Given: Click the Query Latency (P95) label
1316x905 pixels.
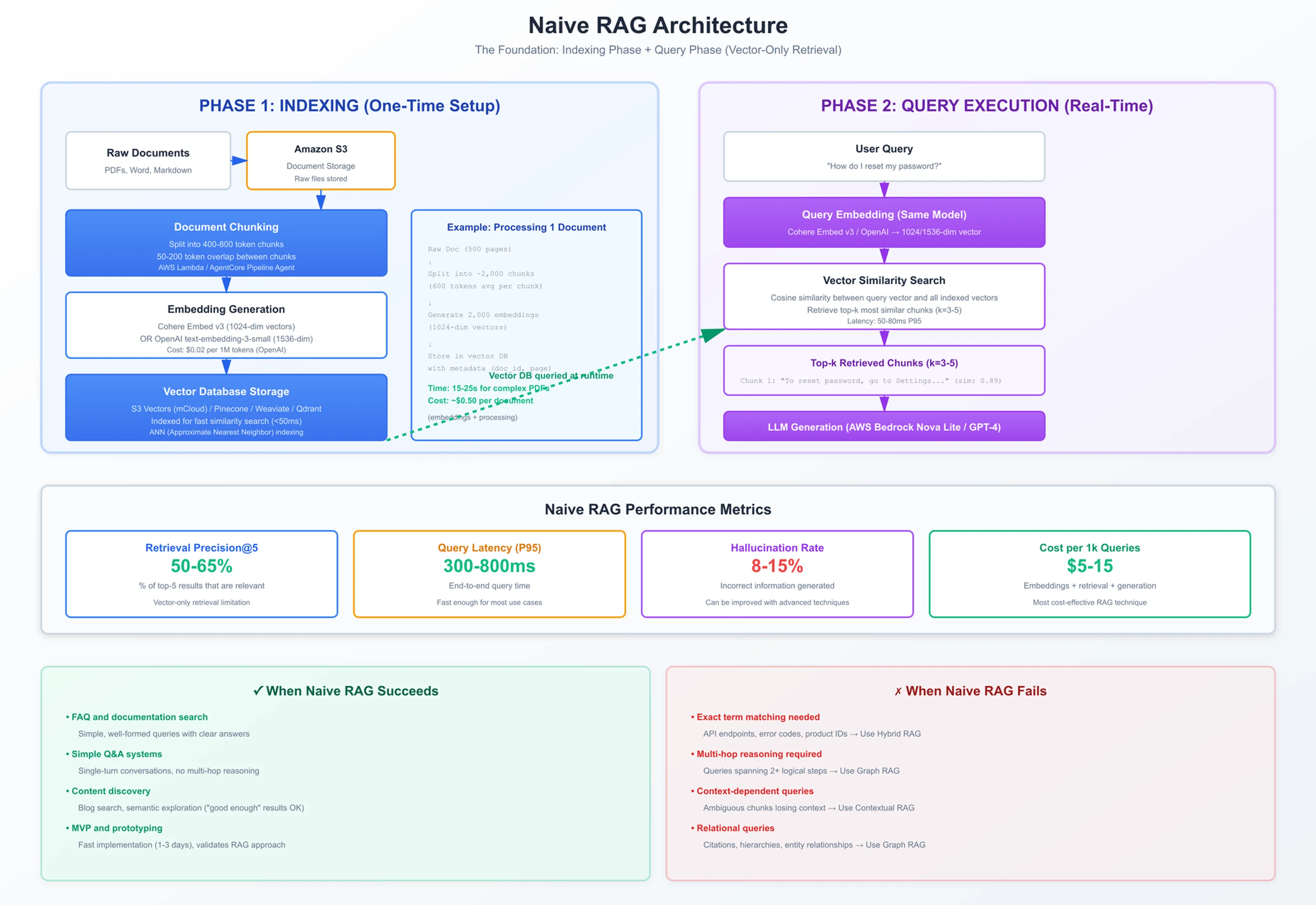Looking at the screenshot, I should (x=490, y=548).
